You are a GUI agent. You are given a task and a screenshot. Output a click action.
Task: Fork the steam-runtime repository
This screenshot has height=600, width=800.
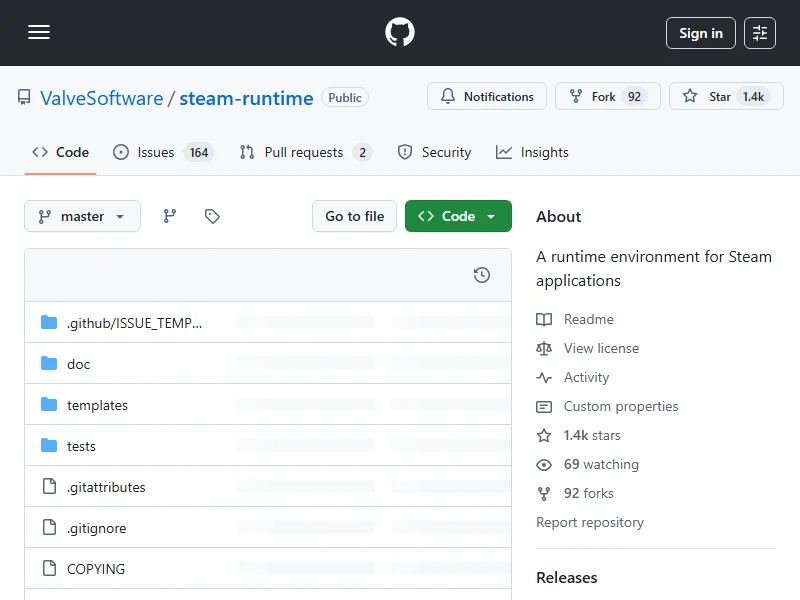(607, 97)
